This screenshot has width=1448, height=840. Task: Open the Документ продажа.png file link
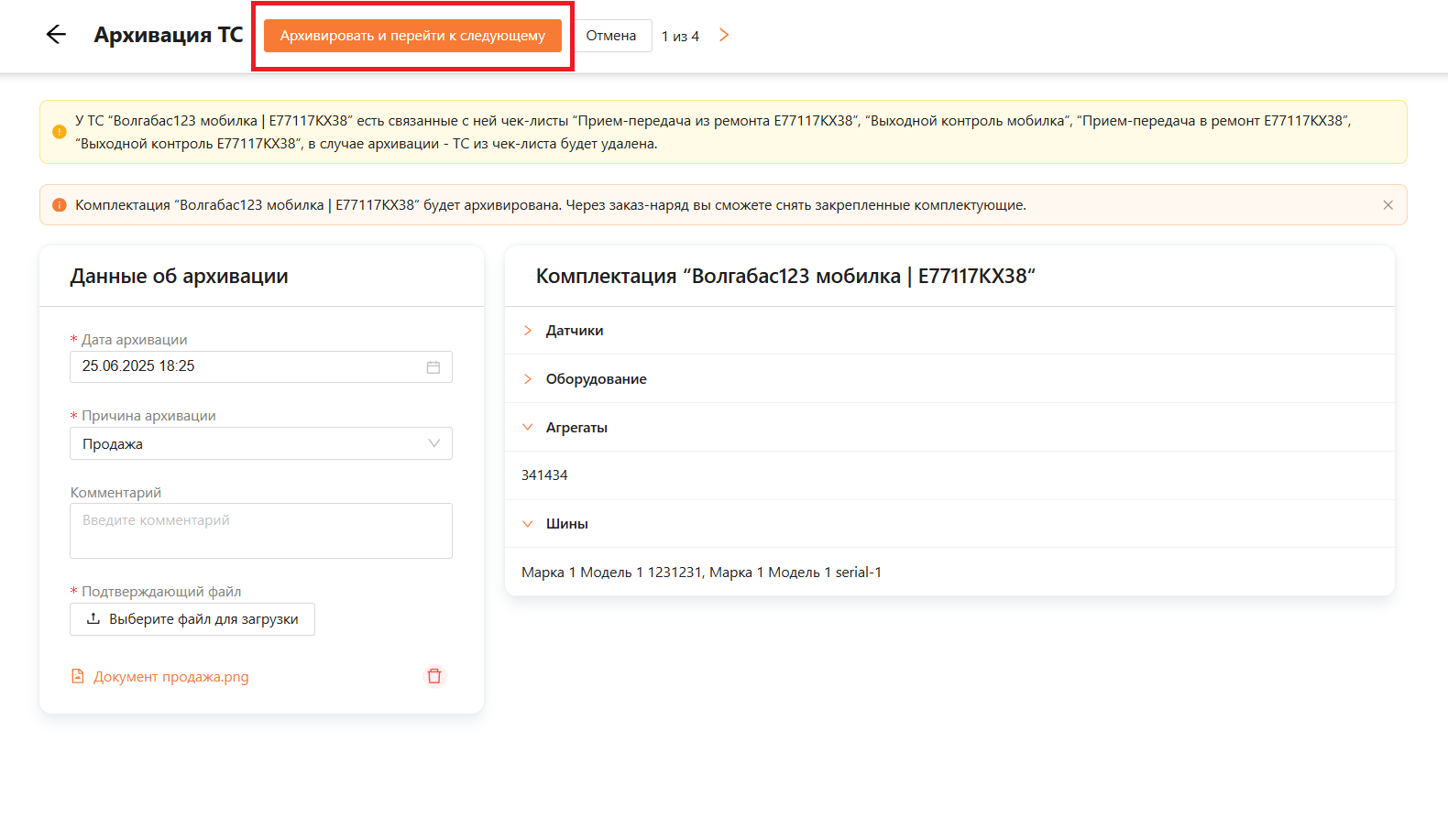tap(171, 677)
